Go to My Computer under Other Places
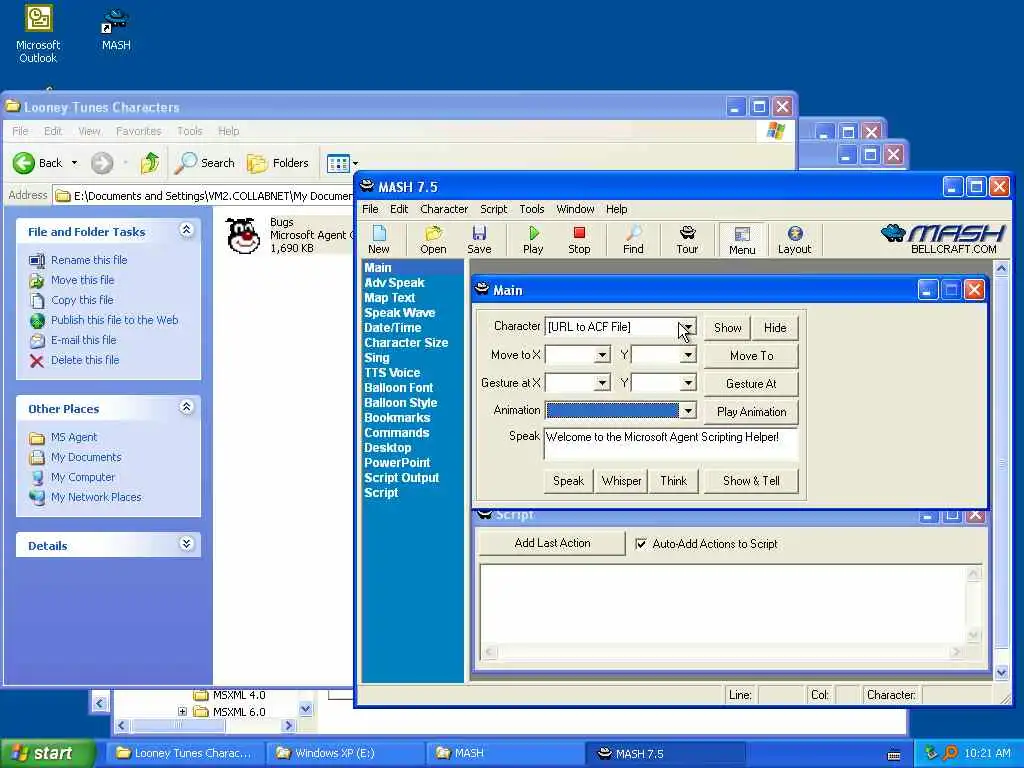The width and height of the screenshot is (1024, 768). coord(82,477)
